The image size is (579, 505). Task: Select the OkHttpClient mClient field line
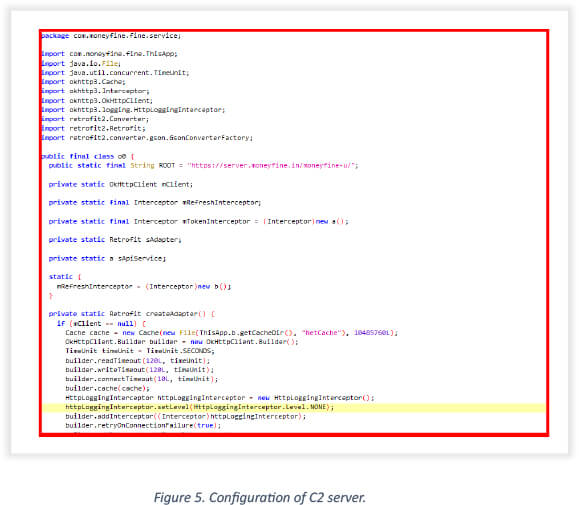pos(121,184)
